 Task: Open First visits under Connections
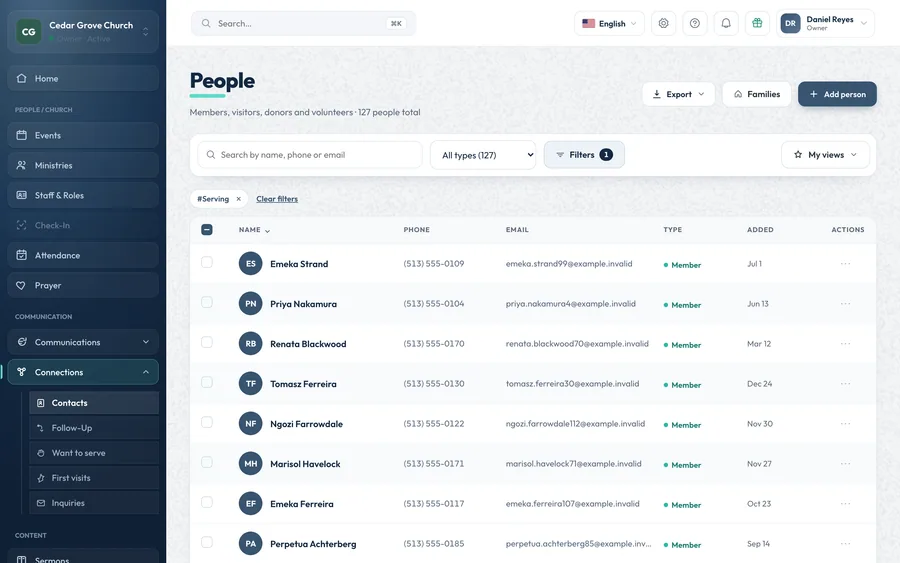94,478
